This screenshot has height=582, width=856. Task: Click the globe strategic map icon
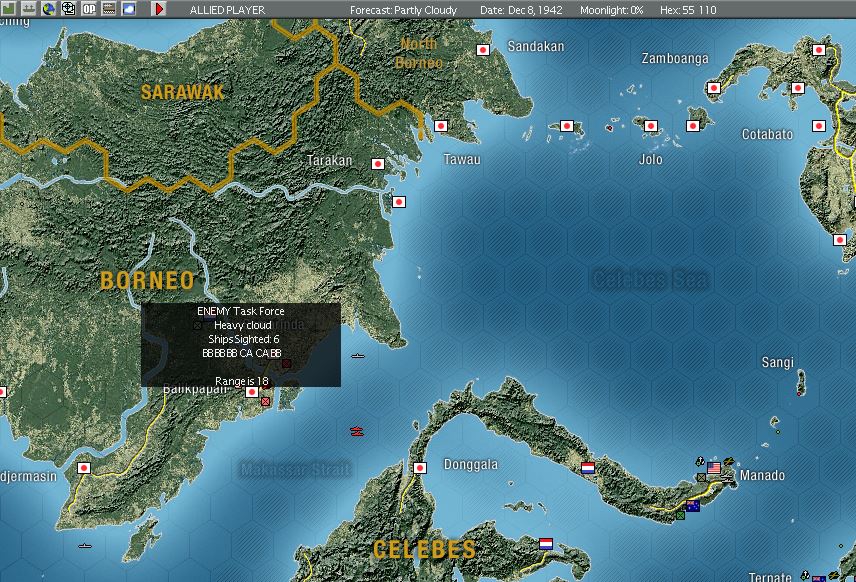click(x=49, y=9)
